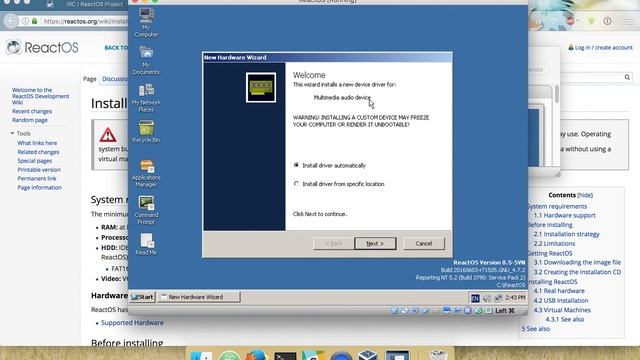Open My Documents desktop icon
Screen dimensions: 640x360
(146, 60)
